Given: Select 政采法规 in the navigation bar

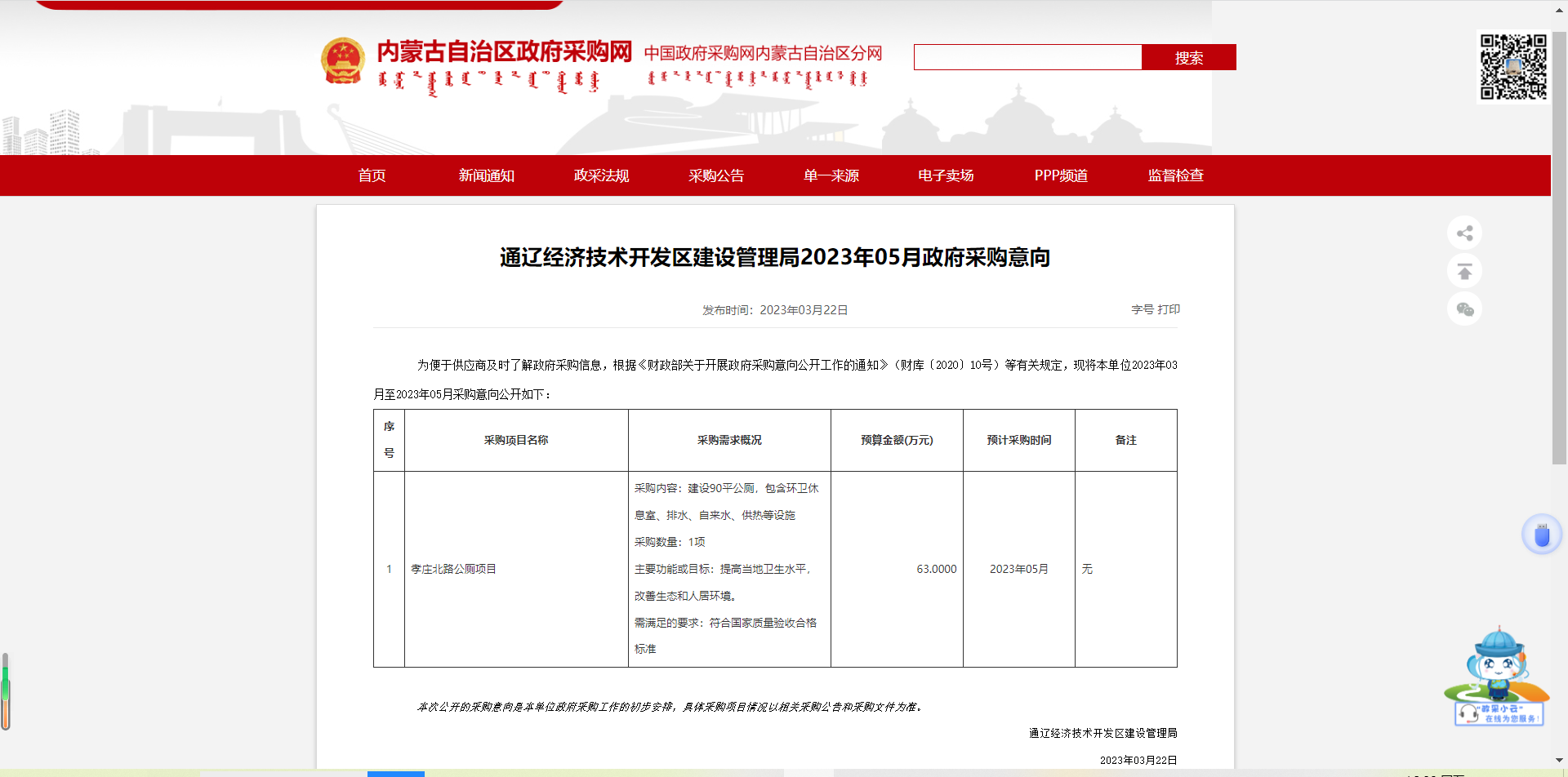Looking at the screenshot, I should point(601,175).
